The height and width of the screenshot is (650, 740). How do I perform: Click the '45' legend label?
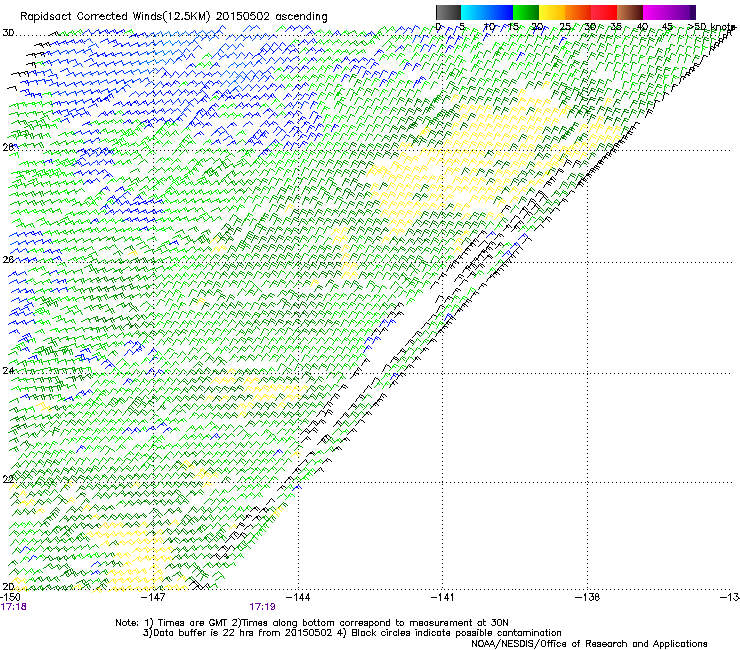click(667, 26)
